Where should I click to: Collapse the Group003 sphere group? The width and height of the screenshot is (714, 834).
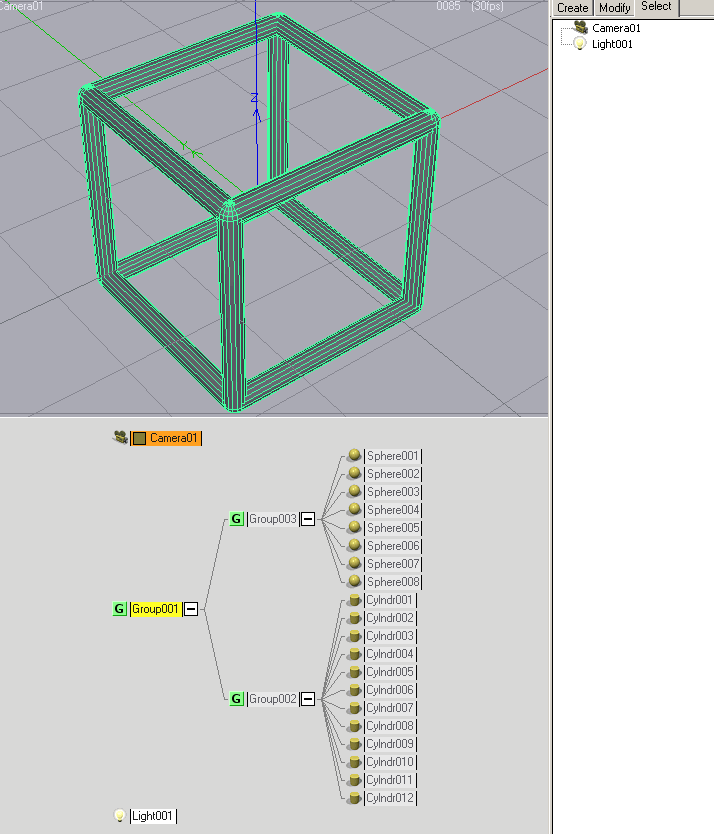coord(308,519)
